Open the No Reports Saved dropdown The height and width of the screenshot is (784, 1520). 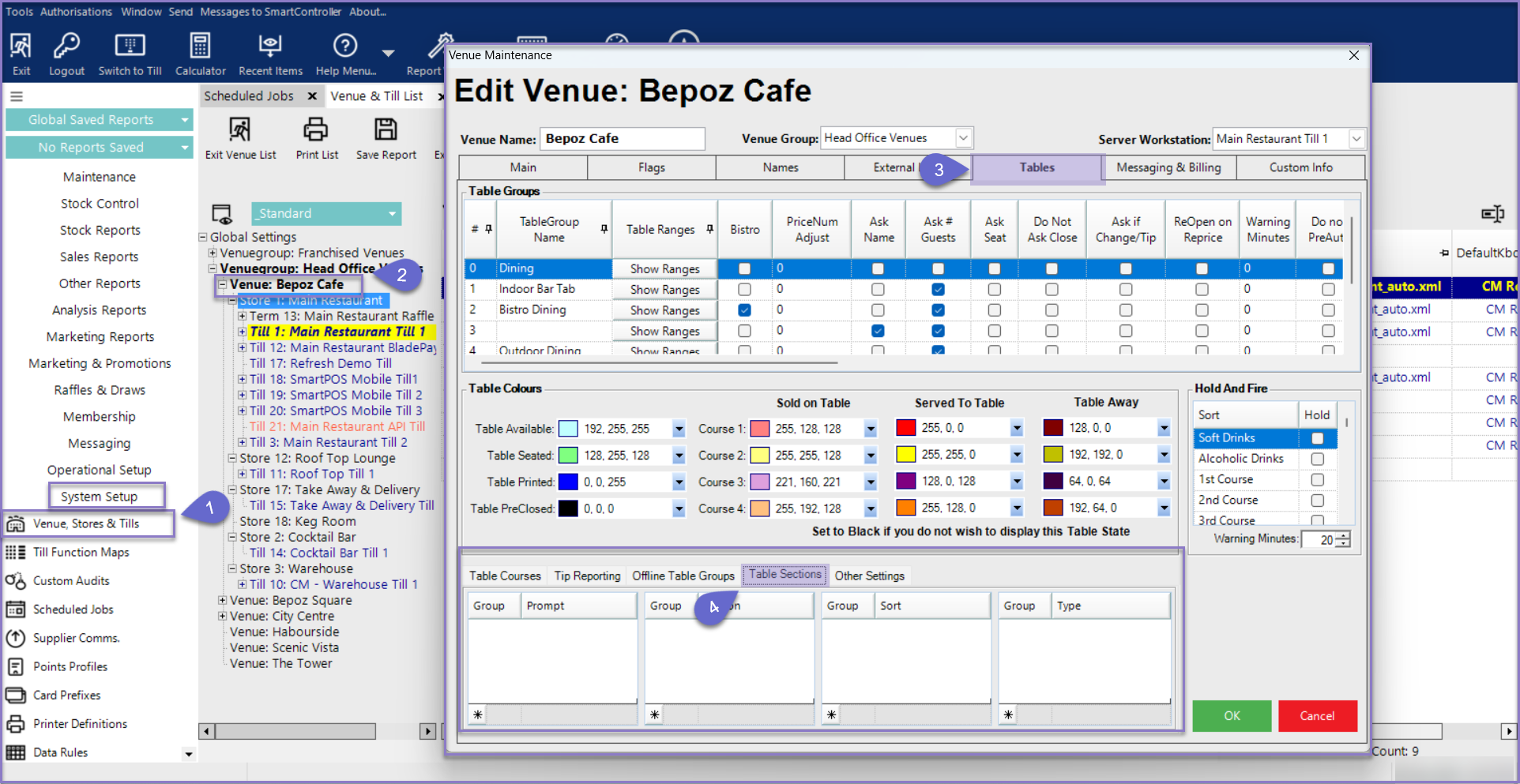tap(185, 148)
